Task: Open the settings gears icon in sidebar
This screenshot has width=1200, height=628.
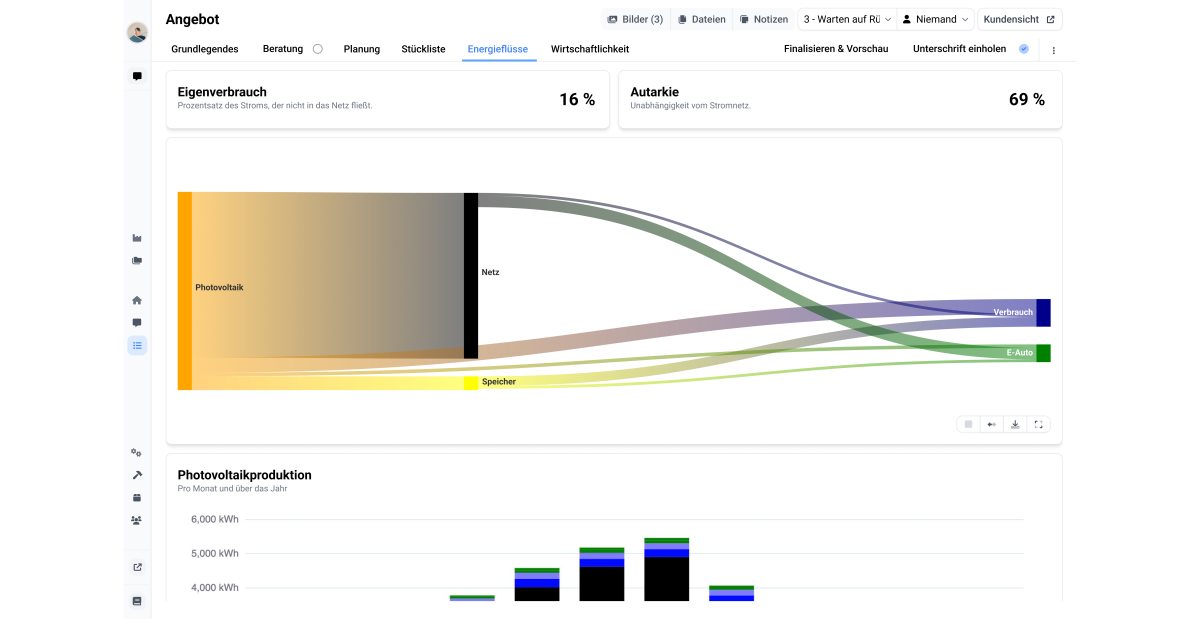Action: (x=137, y=453)
